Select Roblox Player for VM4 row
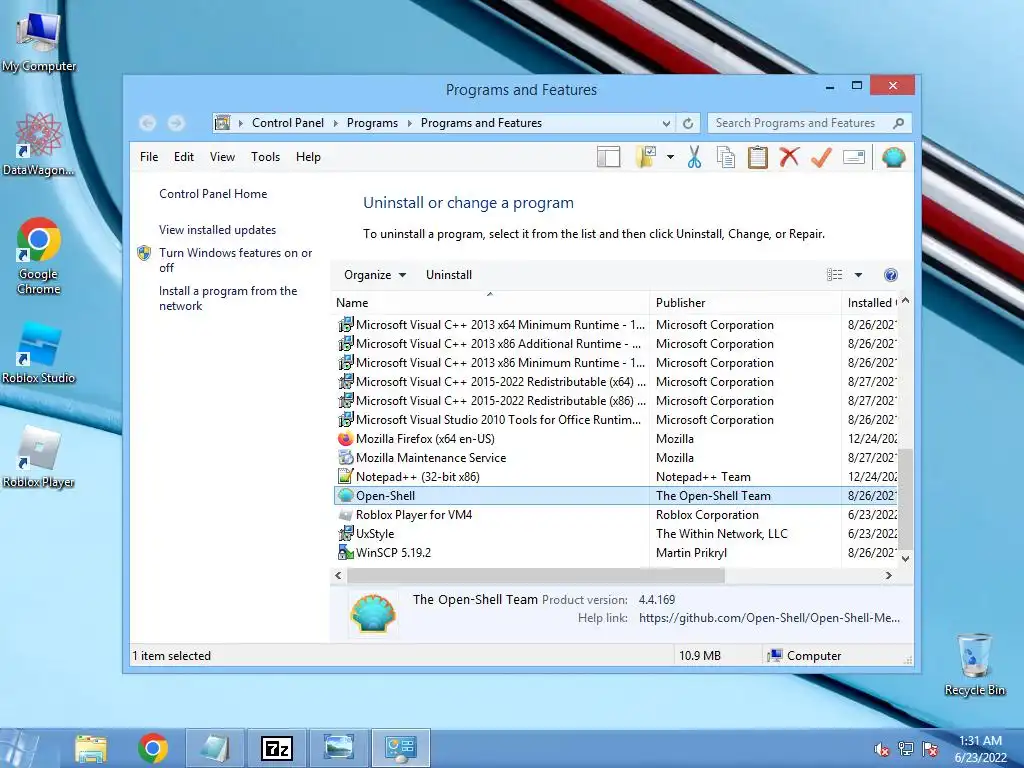This screenshot has width=1024, height=768. pyautogui.click(x=615, y=515)
